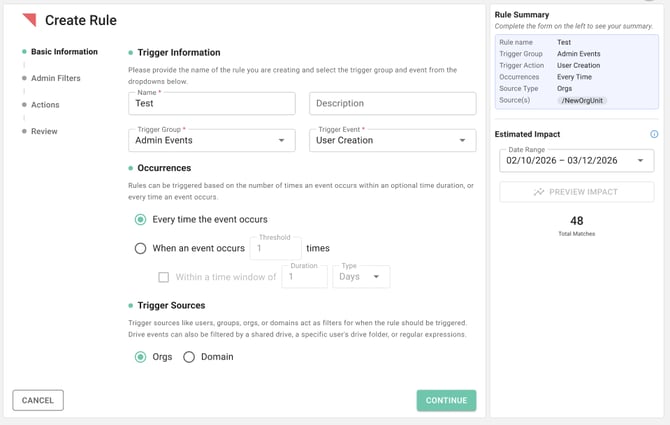This screenshot has width=670, height=425.
Task: Click the Occurrences section heading
Action: point(164,168)
